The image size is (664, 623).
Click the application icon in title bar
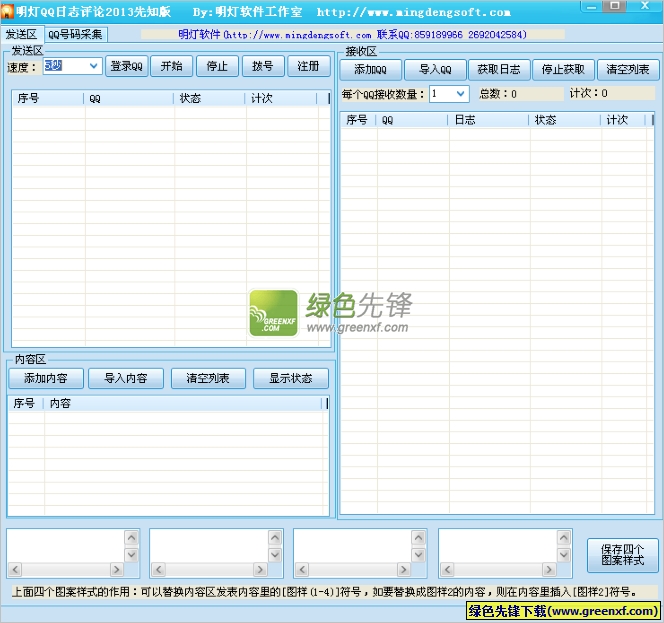click(x=8, y=11)
